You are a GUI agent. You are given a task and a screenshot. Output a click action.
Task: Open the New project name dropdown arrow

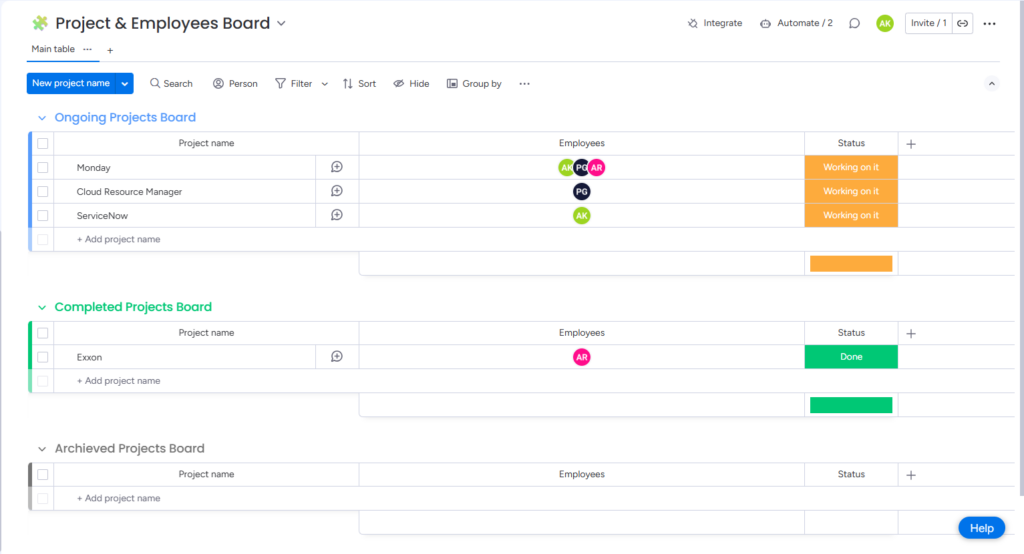(125, 84)
